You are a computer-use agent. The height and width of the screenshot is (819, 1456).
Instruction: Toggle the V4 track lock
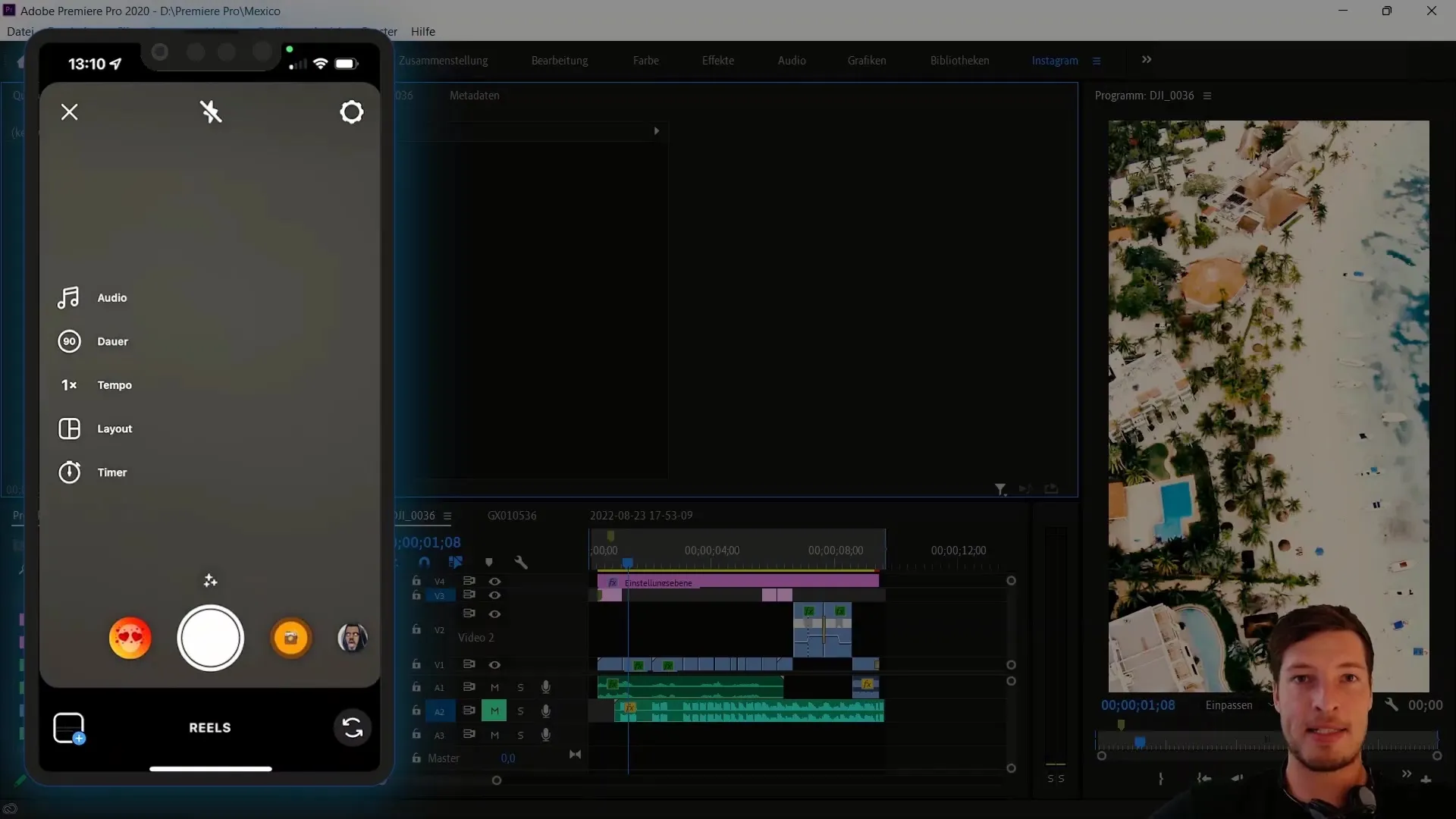click(416, 581)
